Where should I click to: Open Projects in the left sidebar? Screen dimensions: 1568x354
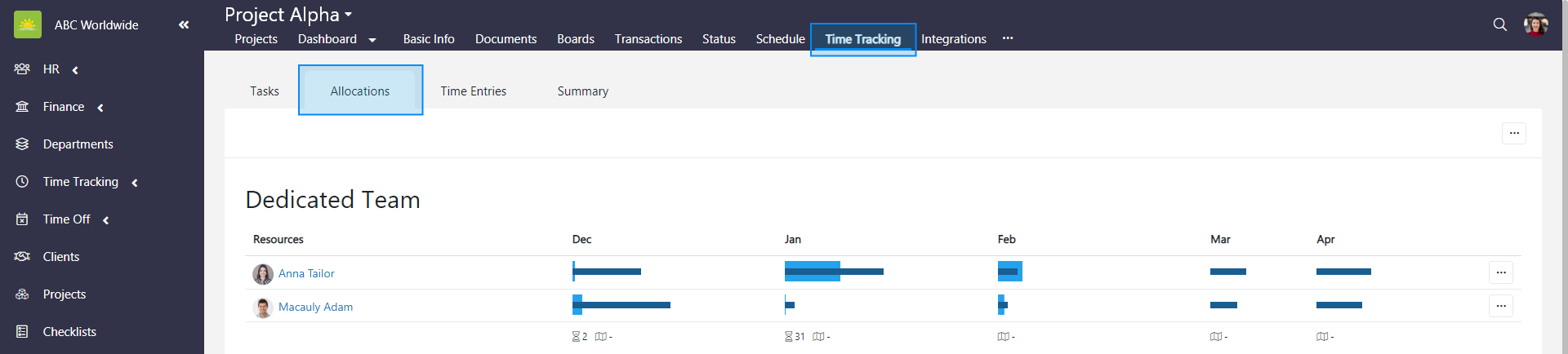64,294
